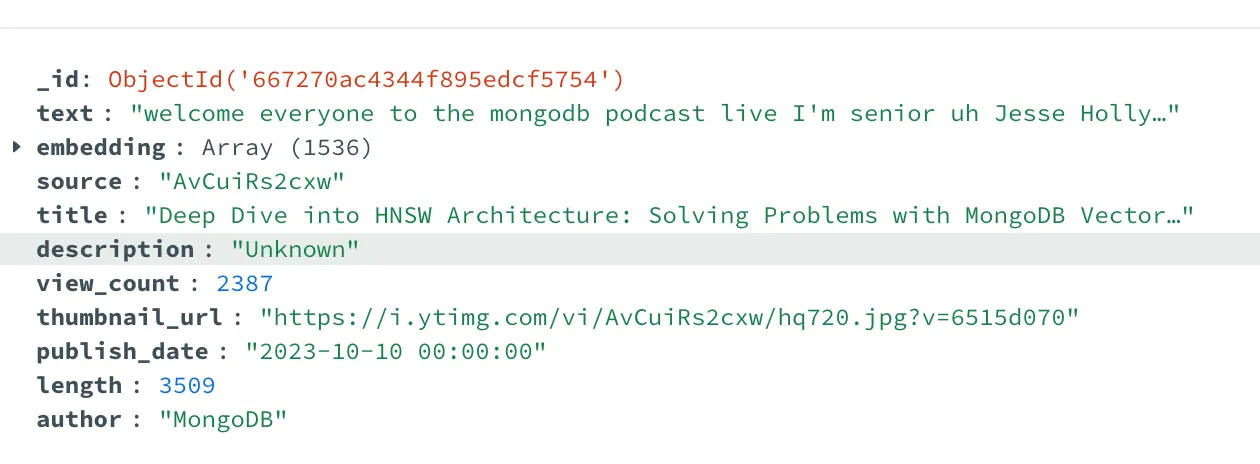Click the author field key

(79, 419)
